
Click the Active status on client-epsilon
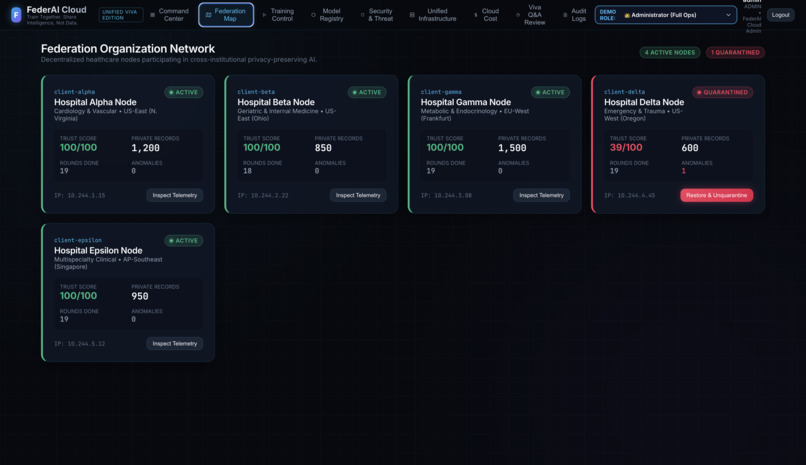pyautogui.click(x=184, y=241)
